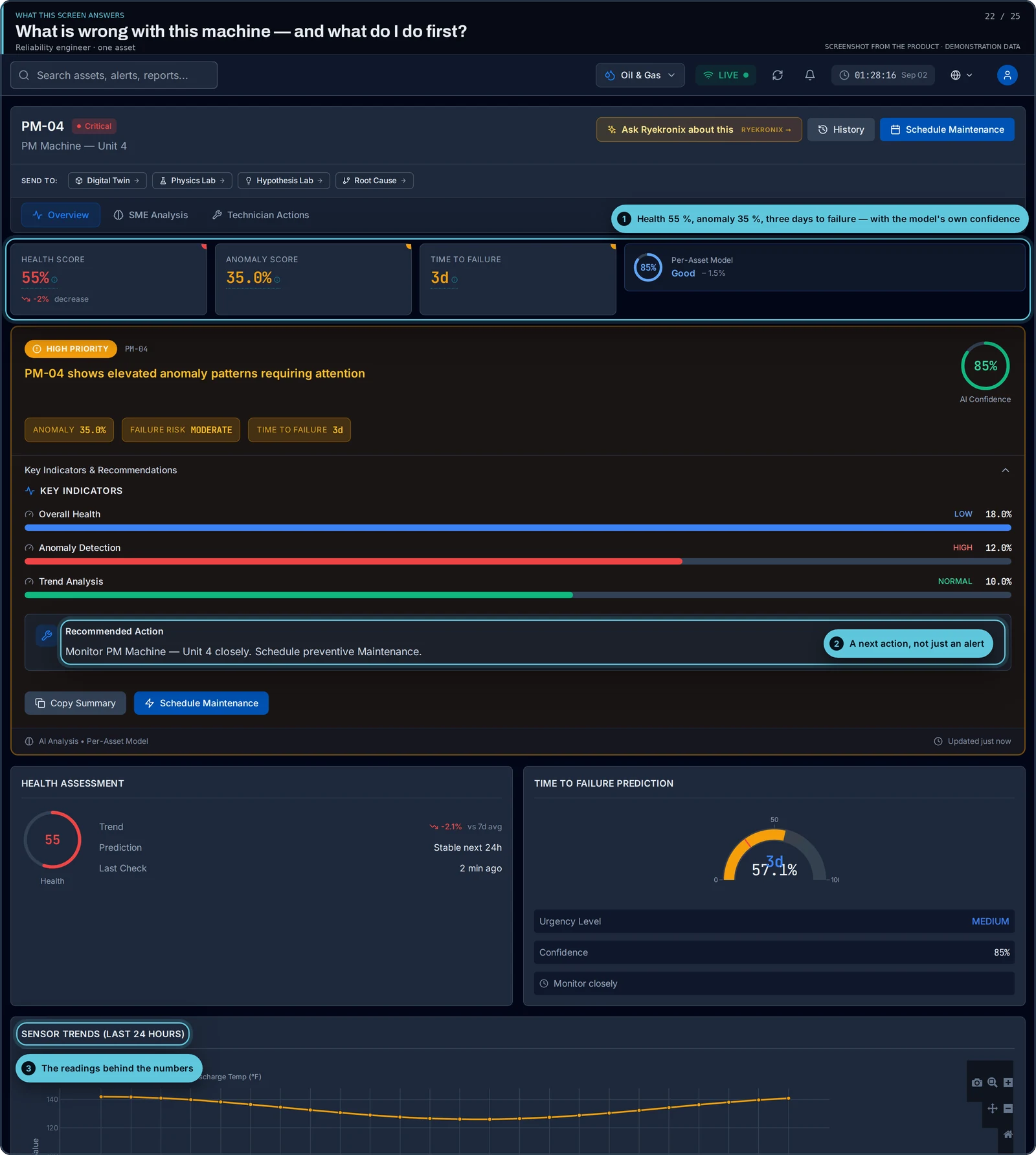1036x1155 pixels.
Task: Open the History button
Action: tap(840, 129)
